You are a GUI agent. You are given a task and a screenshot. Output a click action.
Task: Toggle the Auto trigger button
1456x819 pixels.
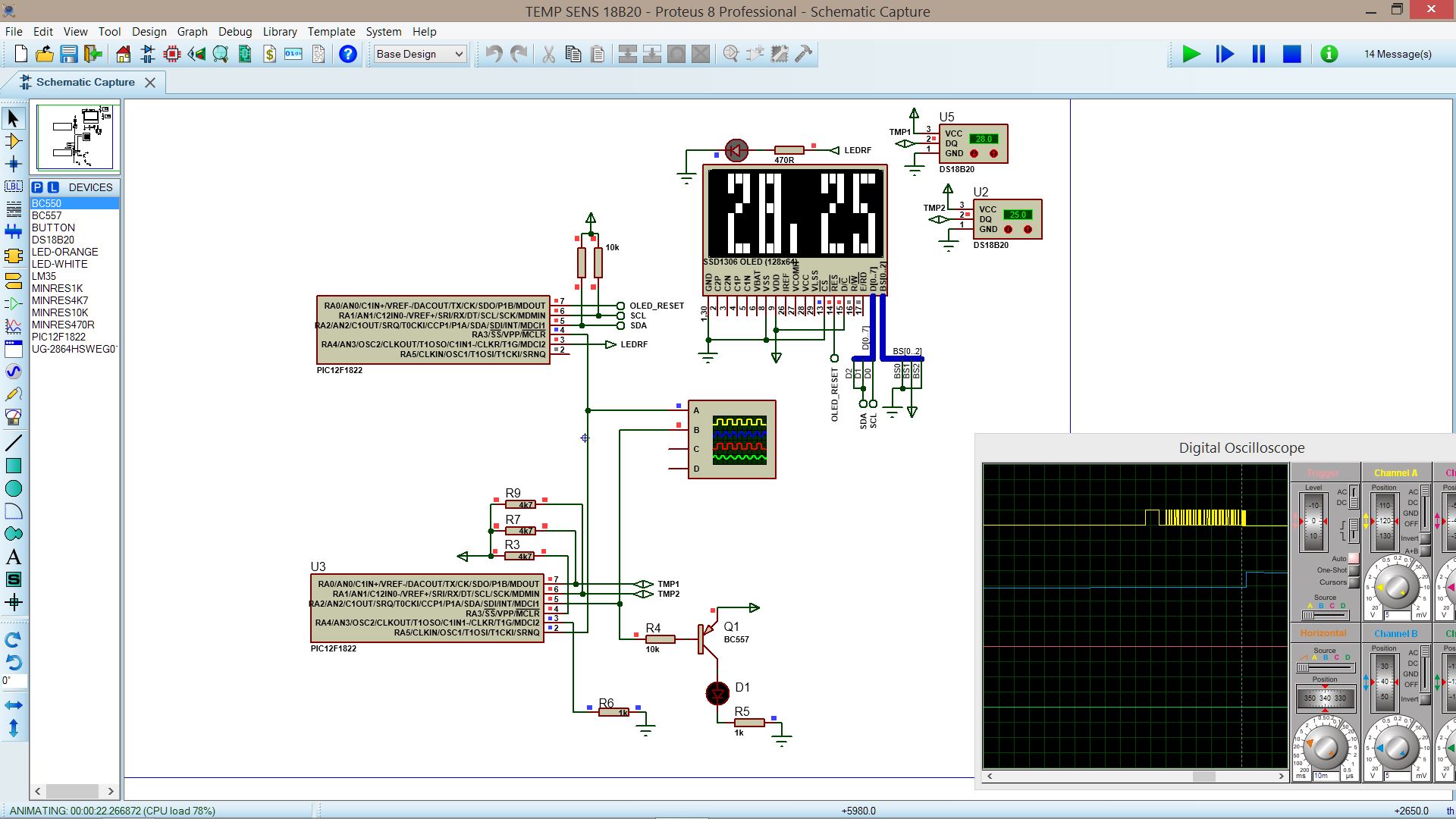(1354, 559)
